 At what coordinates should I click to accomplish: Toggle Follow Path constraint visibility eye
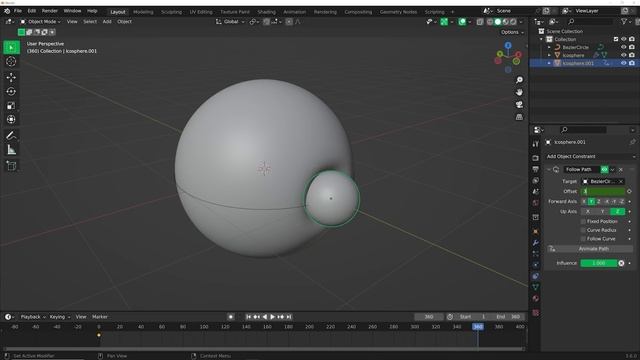click(x=604, y=169)
